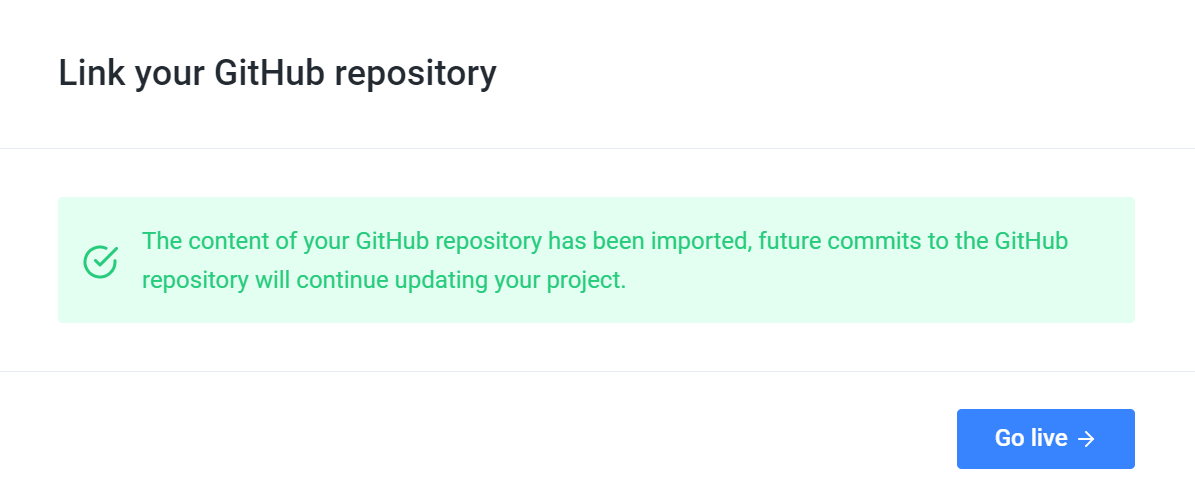Click the word "live" on the blue button

tap(1050, 438)
